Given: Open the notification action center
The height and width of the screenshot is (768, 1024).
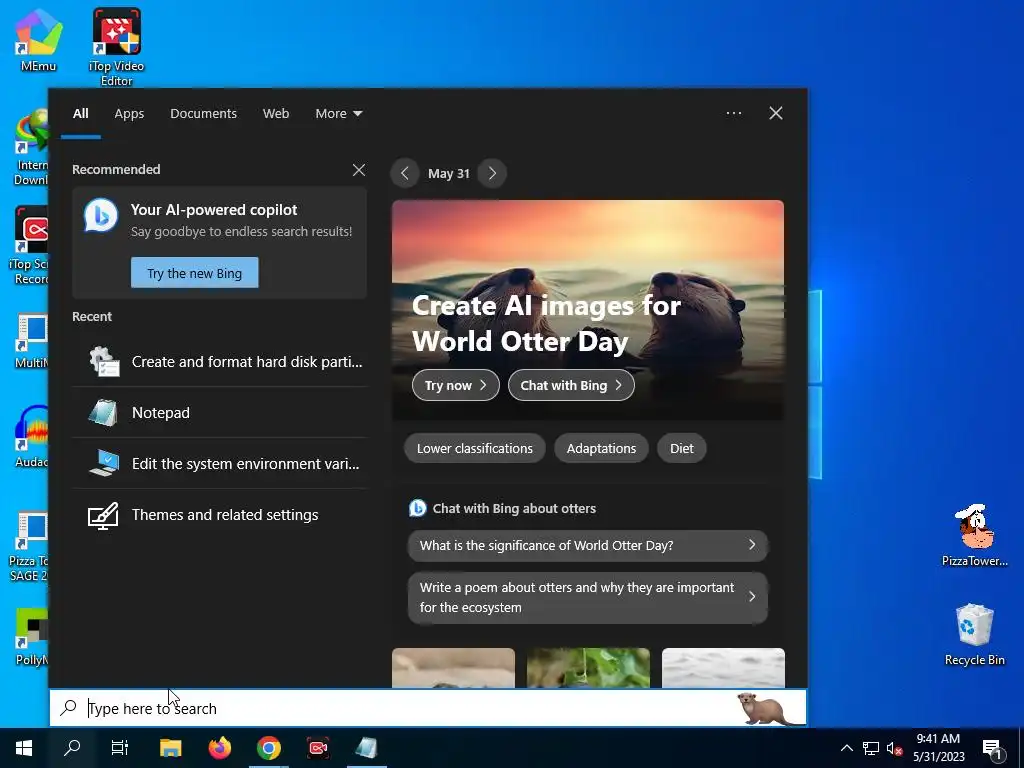Looking at the screenshot, I should point(992,749).
